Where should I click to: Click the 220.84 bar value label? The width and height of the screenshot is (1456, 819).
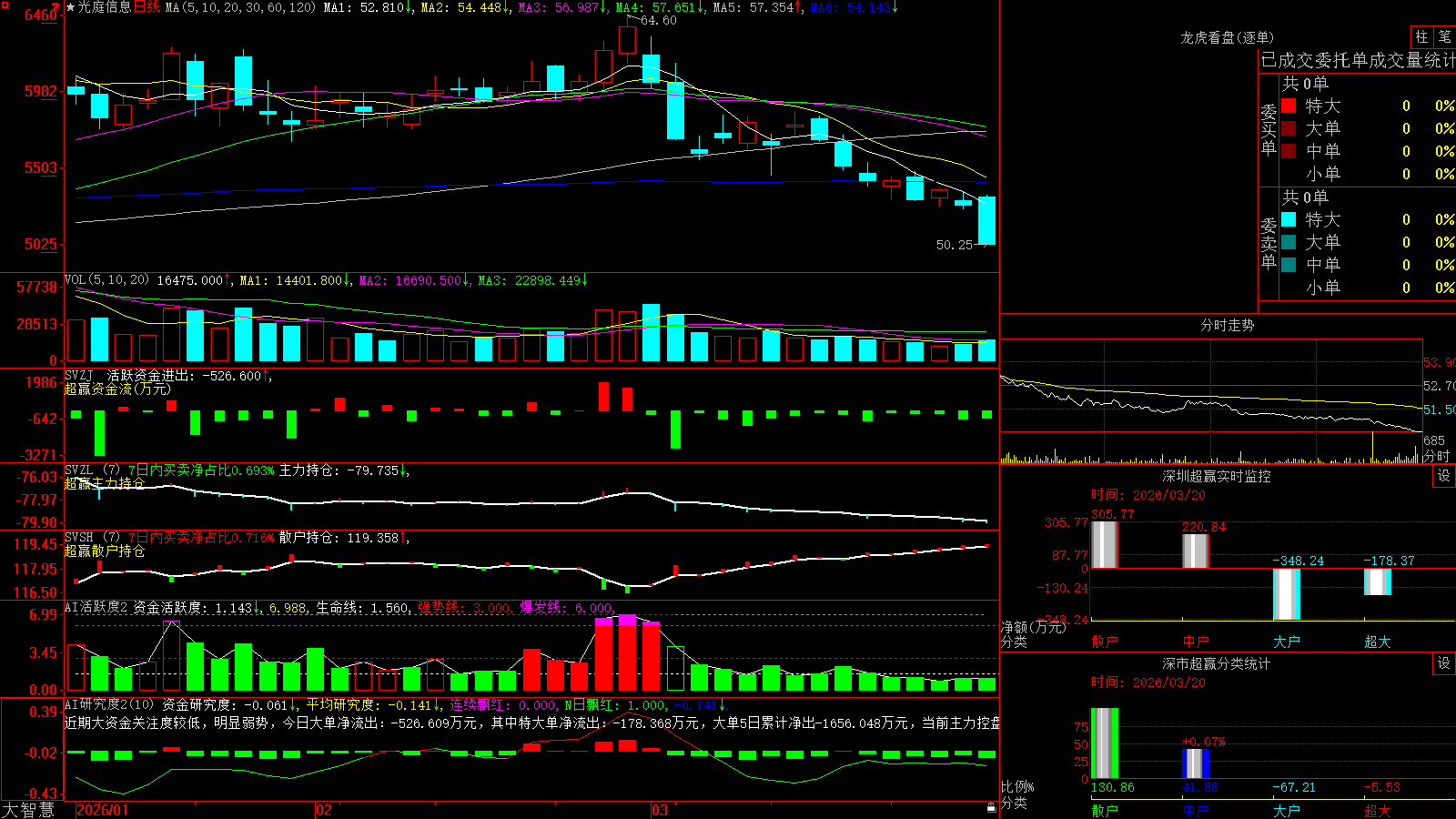(x=1204, y=527)
